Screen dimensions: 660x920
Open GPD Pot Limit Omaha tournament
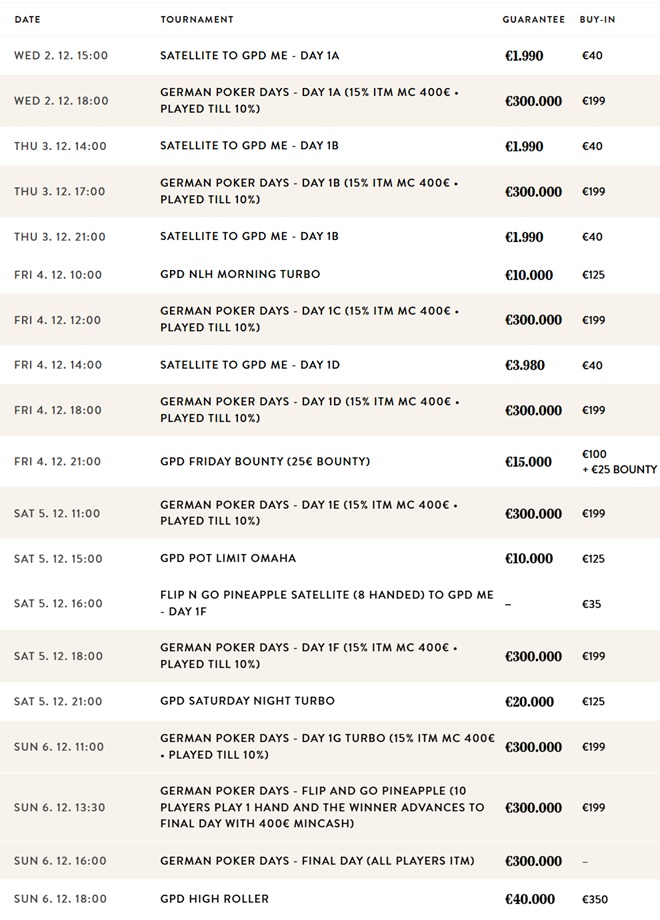228,558
